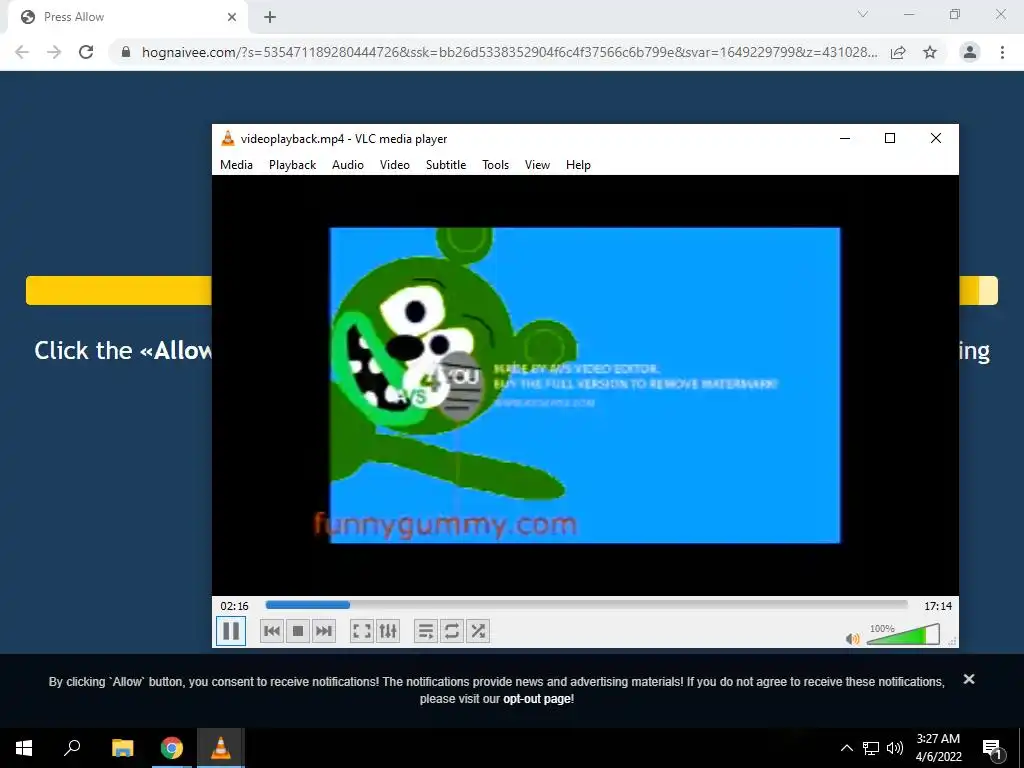Open File Explorer from taskbar
The width and height of the screenshot is (1024, 768).
[x=122, y=748]
